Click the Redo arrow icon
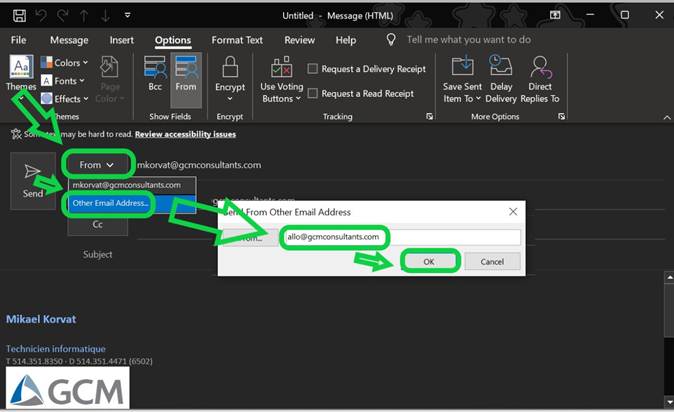This screenshot has width=674, height=412. tap(63, 16)
